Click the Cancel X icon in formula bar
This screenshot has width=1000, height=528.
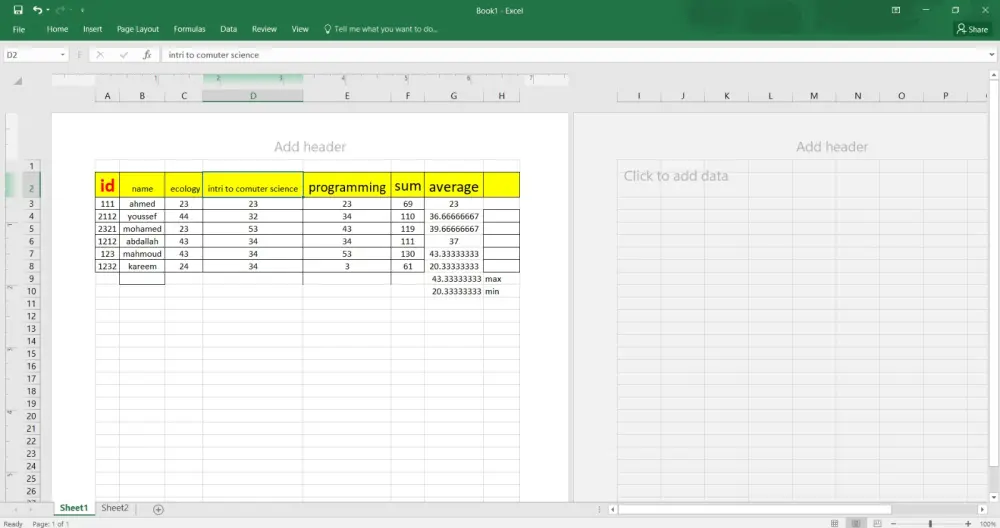click(x=100, y=55)
